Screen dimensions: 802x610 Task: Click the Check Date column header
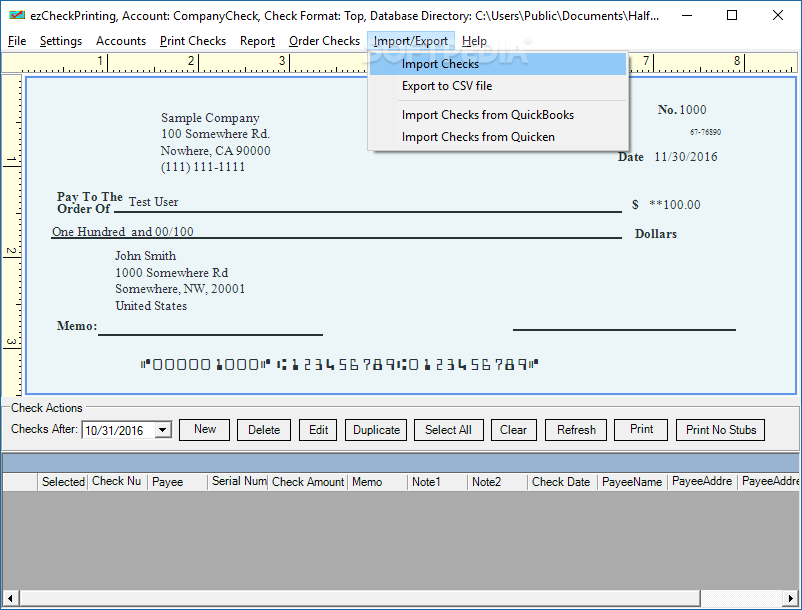(562, 482)
